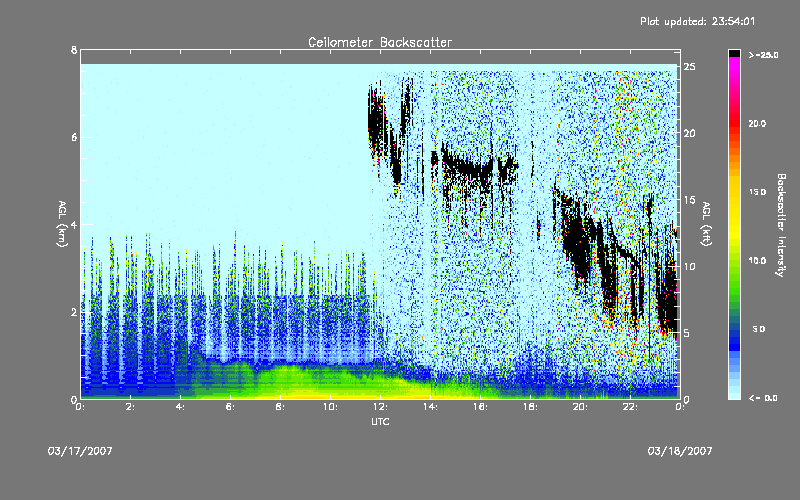Click the '18:' hour tick label
This screenshot has height=500, width=800.
point(530,407)
